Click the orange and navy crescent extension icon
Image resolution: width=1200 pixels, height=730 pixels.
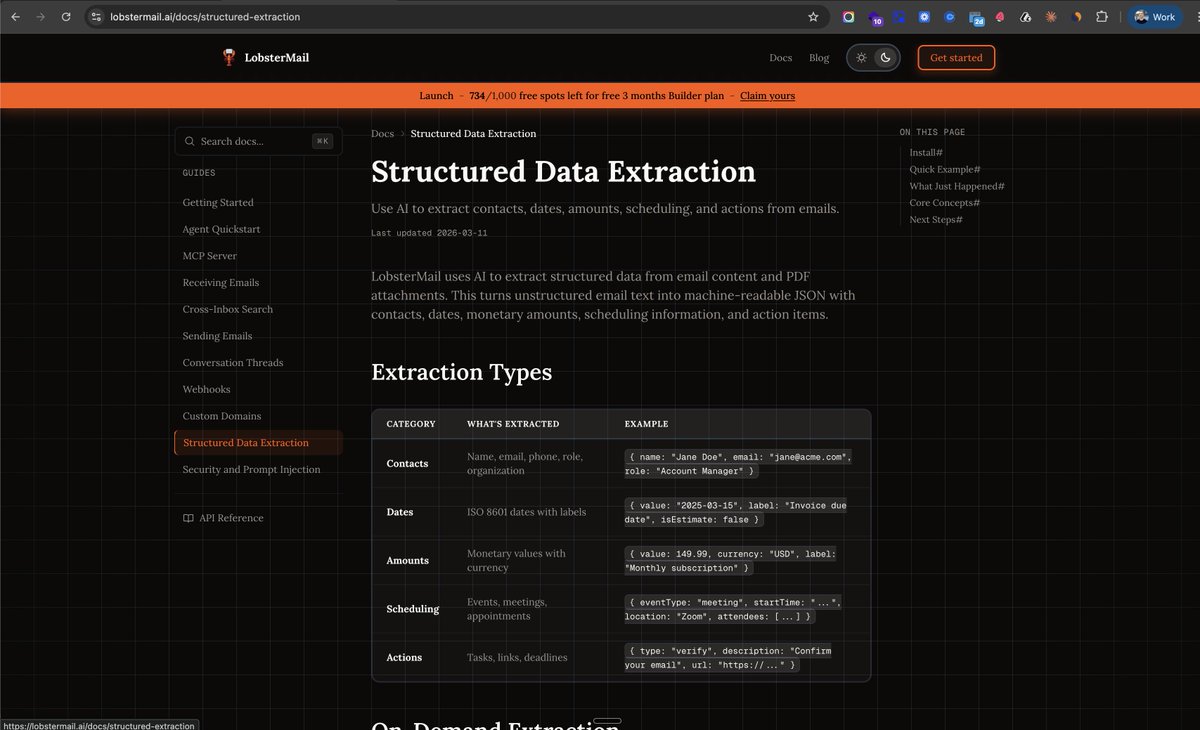tap(1077, 17)
